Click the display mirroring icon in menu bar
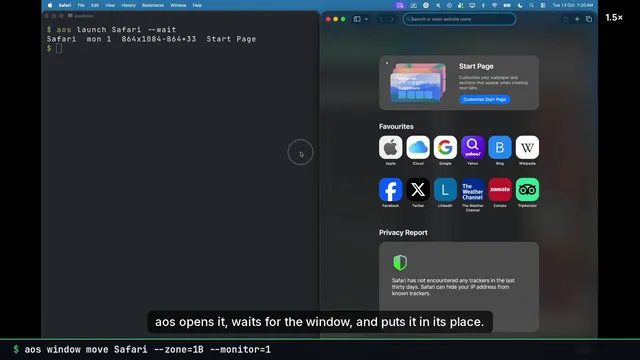 pos(472,5)
